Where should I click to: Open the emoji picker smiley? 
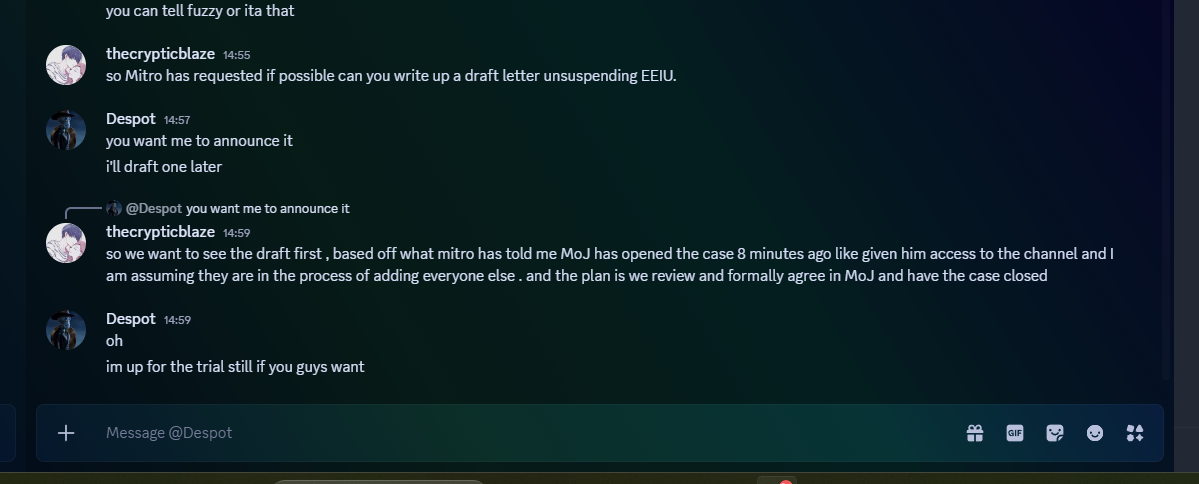[x=1095, y=434]
